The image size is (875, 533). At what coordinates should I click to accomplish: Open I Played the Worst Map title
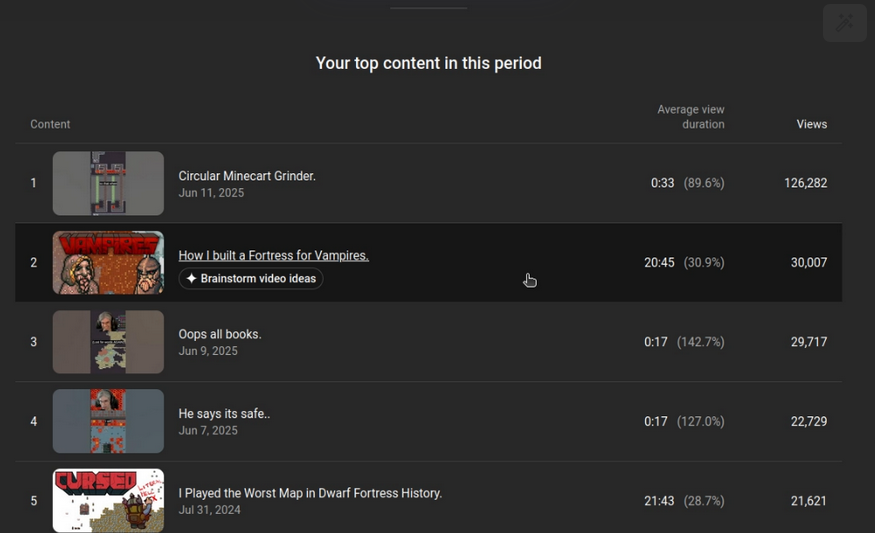point(310,493)
